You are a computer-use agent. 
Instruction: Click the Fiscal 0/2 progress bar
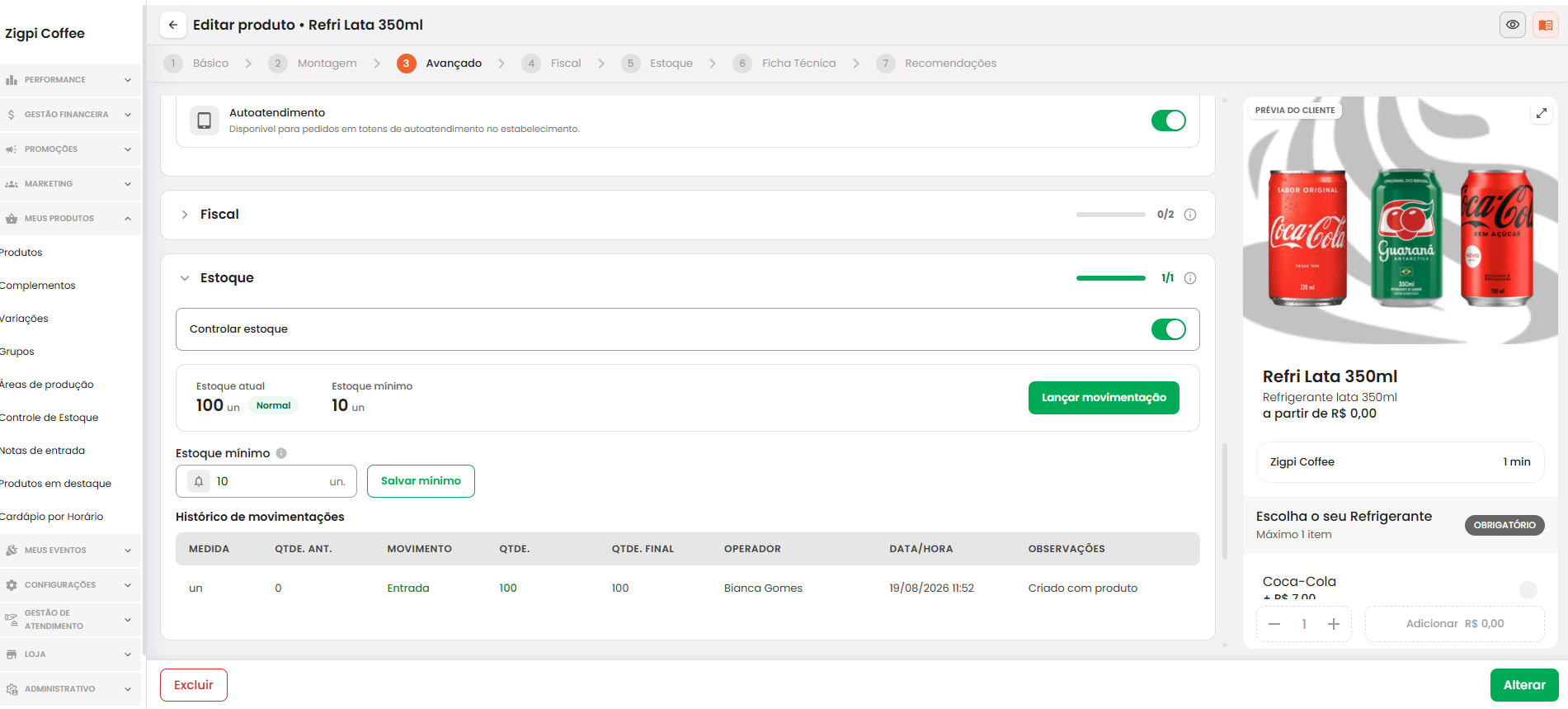pyautogui.click(x=1111, y=215)
